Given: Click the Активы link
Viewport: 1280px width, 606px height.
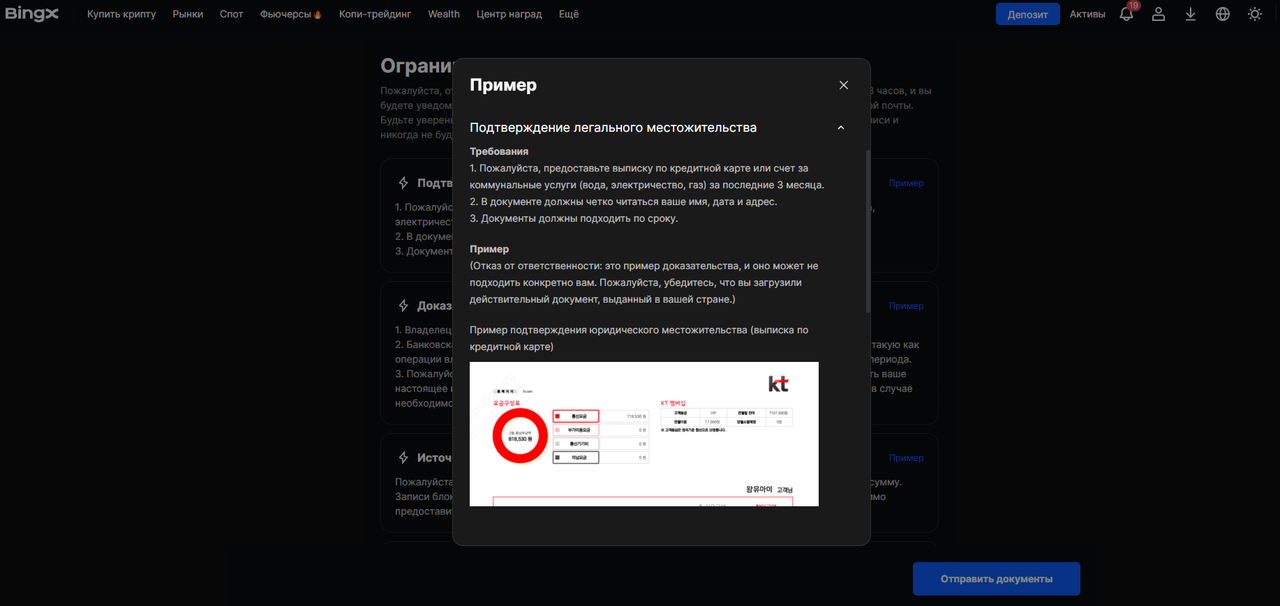Looking at the screenshot, I should click(1087, 14).
